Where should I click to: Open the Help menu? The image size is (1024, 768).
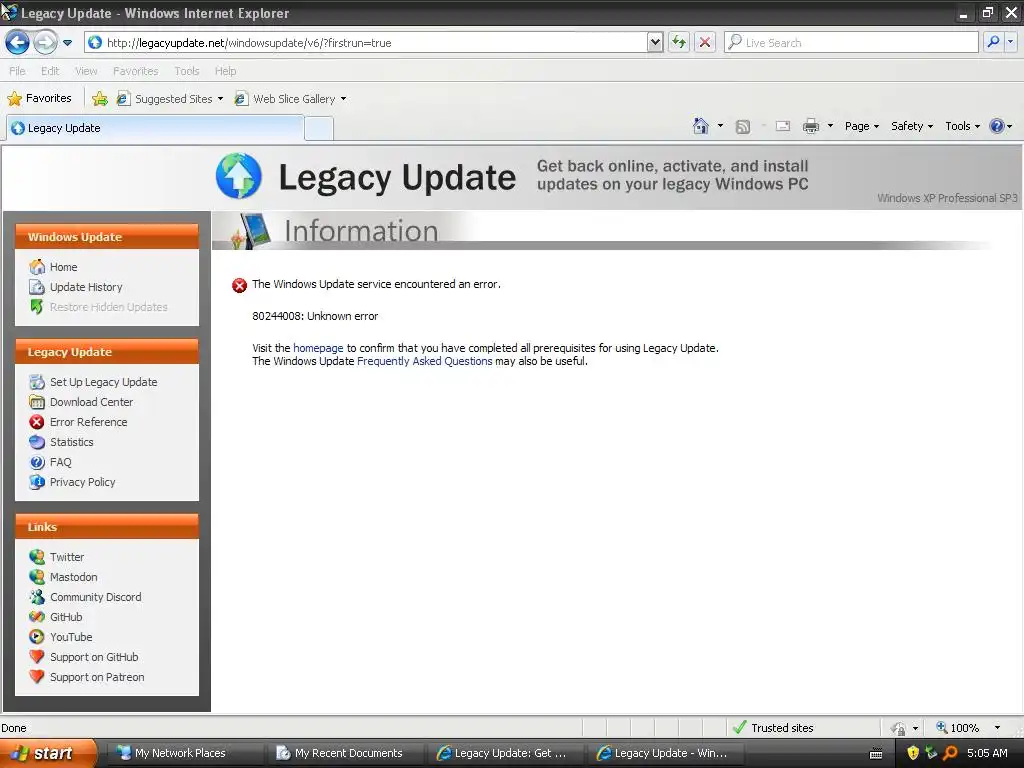point(225,71)
